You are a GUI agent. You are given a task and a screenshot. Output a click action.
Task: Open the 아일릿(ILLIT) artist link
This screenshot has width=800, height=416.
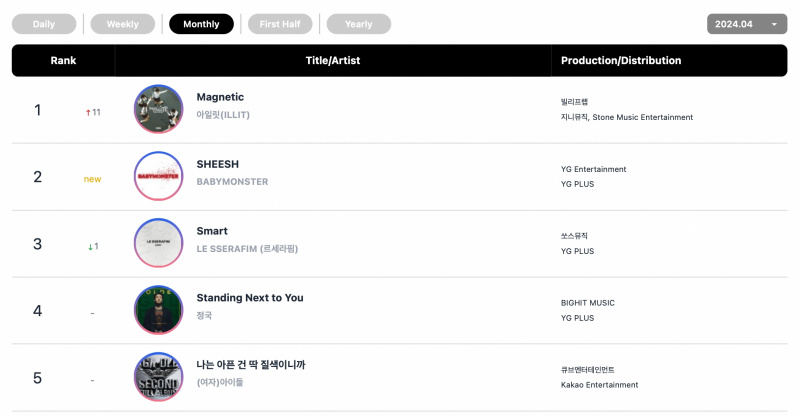click(x=223, y=115)
